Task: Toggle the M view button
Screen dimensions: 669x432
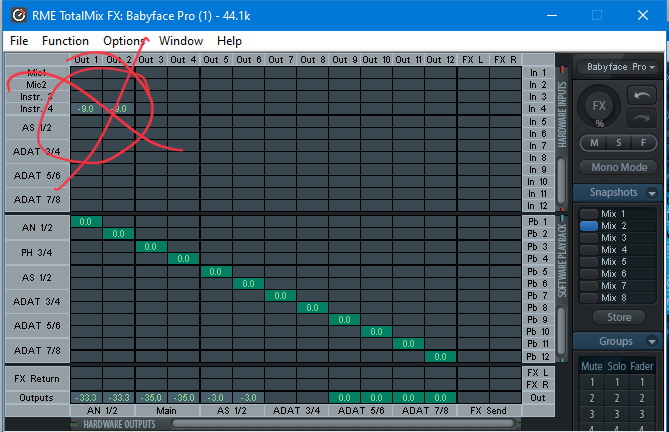Action: (x=594, y=143)
